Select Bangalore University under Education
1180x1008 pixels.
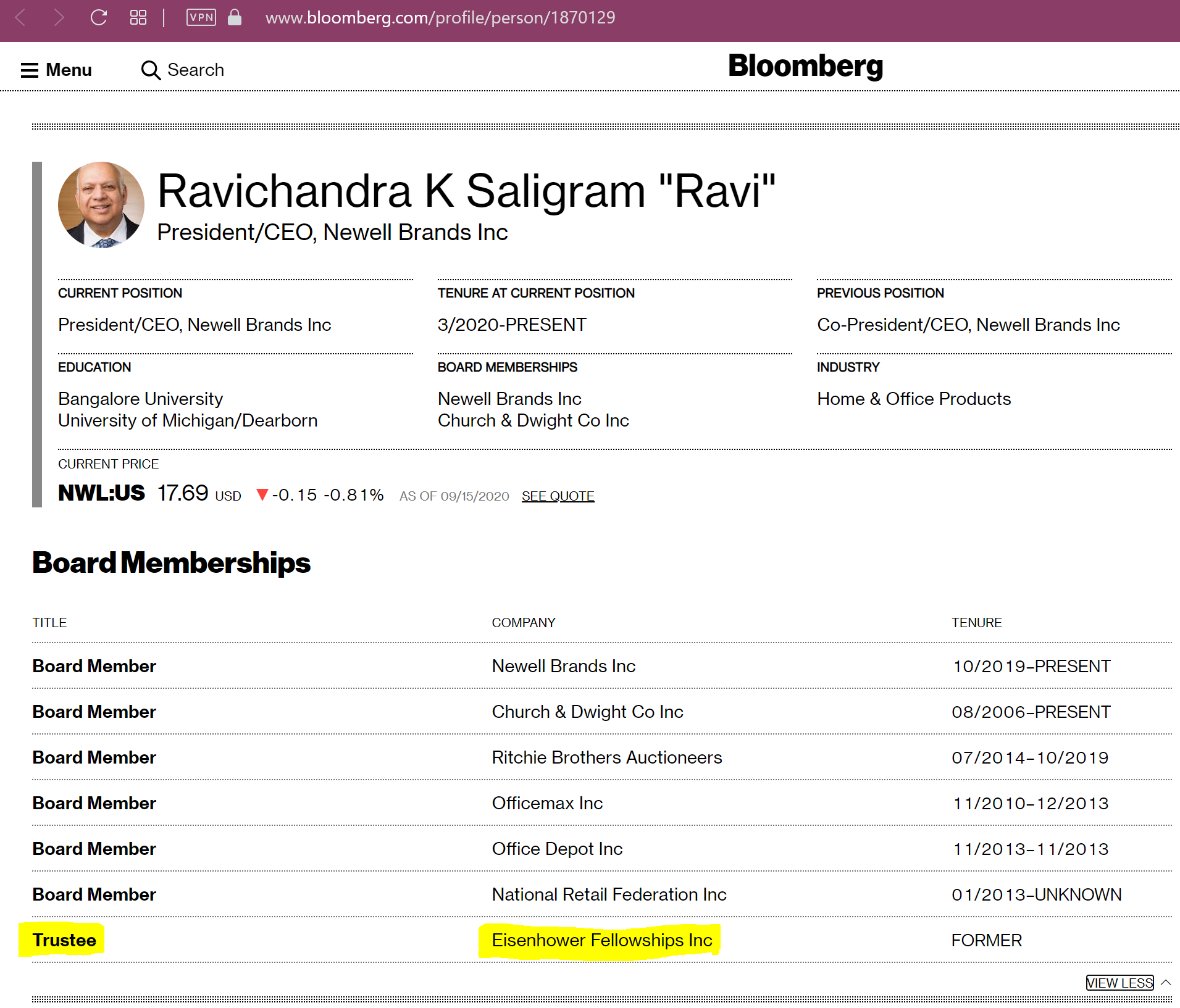pos(140,399)
